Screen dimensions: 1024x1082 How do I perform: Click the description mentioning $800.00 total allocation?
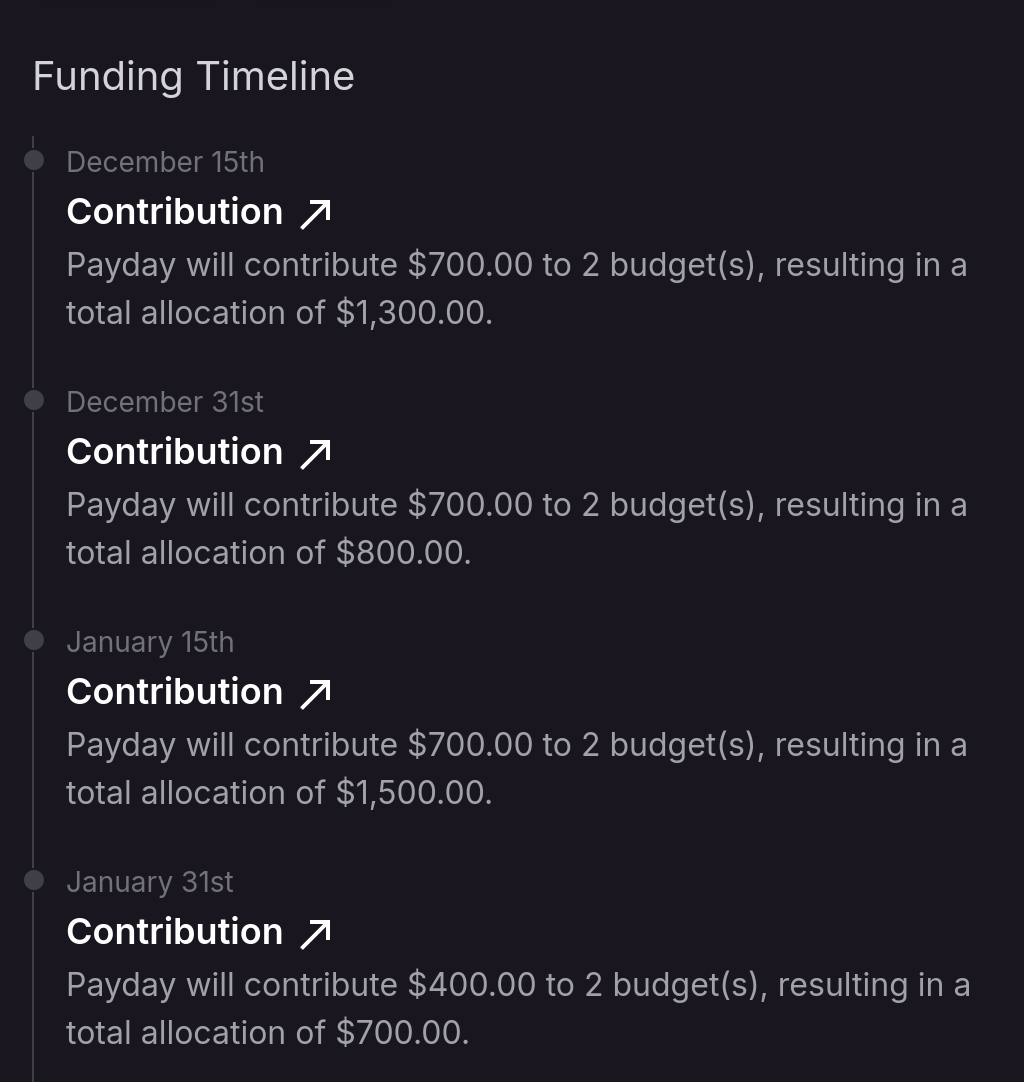(516, 529)
